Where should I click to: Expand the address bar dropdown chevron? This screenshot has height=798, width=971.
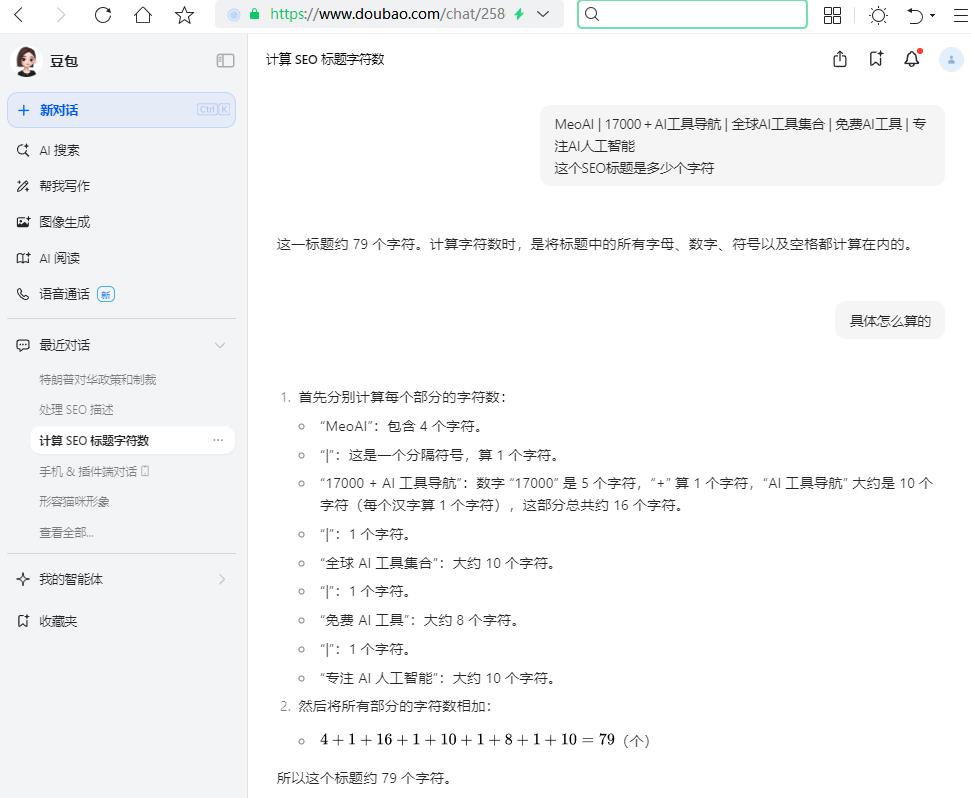543,14
